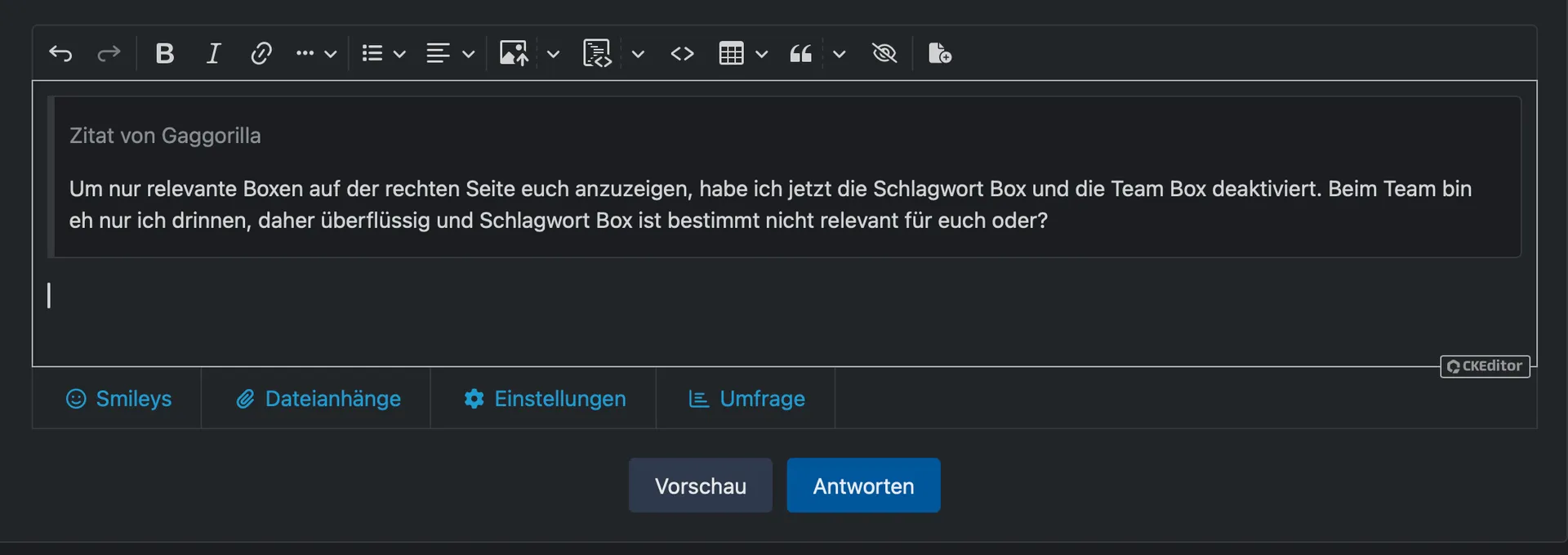Switch to the Dateianhänge tab
Image resolution: width=1568 pixels, height=555 pixels.
pyautogui.click(x=318, y=399)
